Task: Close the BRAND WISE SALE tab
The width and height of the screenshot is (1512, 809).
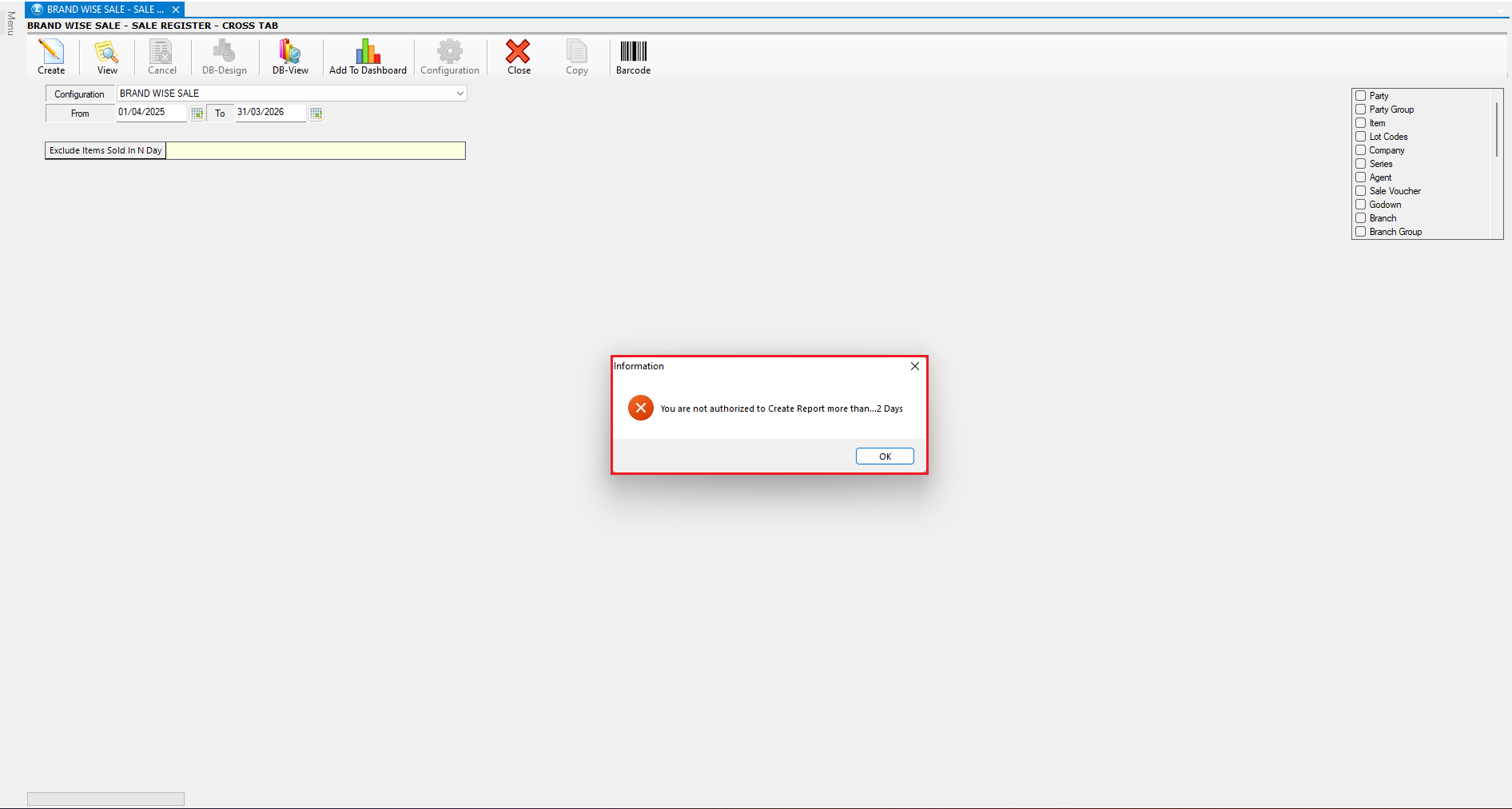Action: coord(176,10)
